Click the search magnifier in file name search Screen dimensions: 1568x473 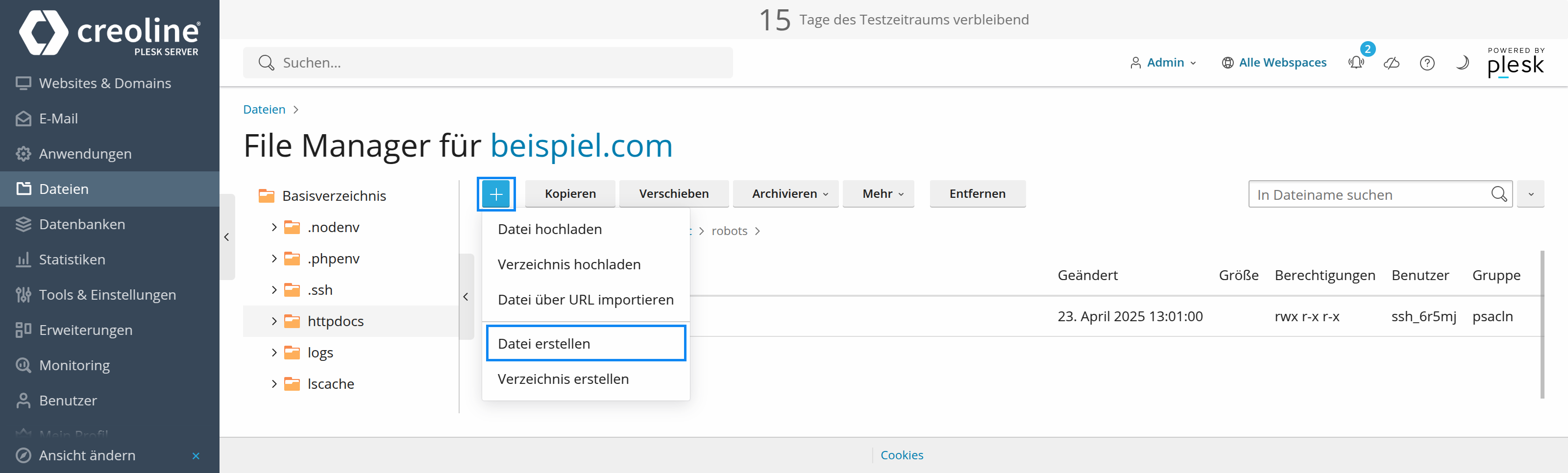(1499, 194)
